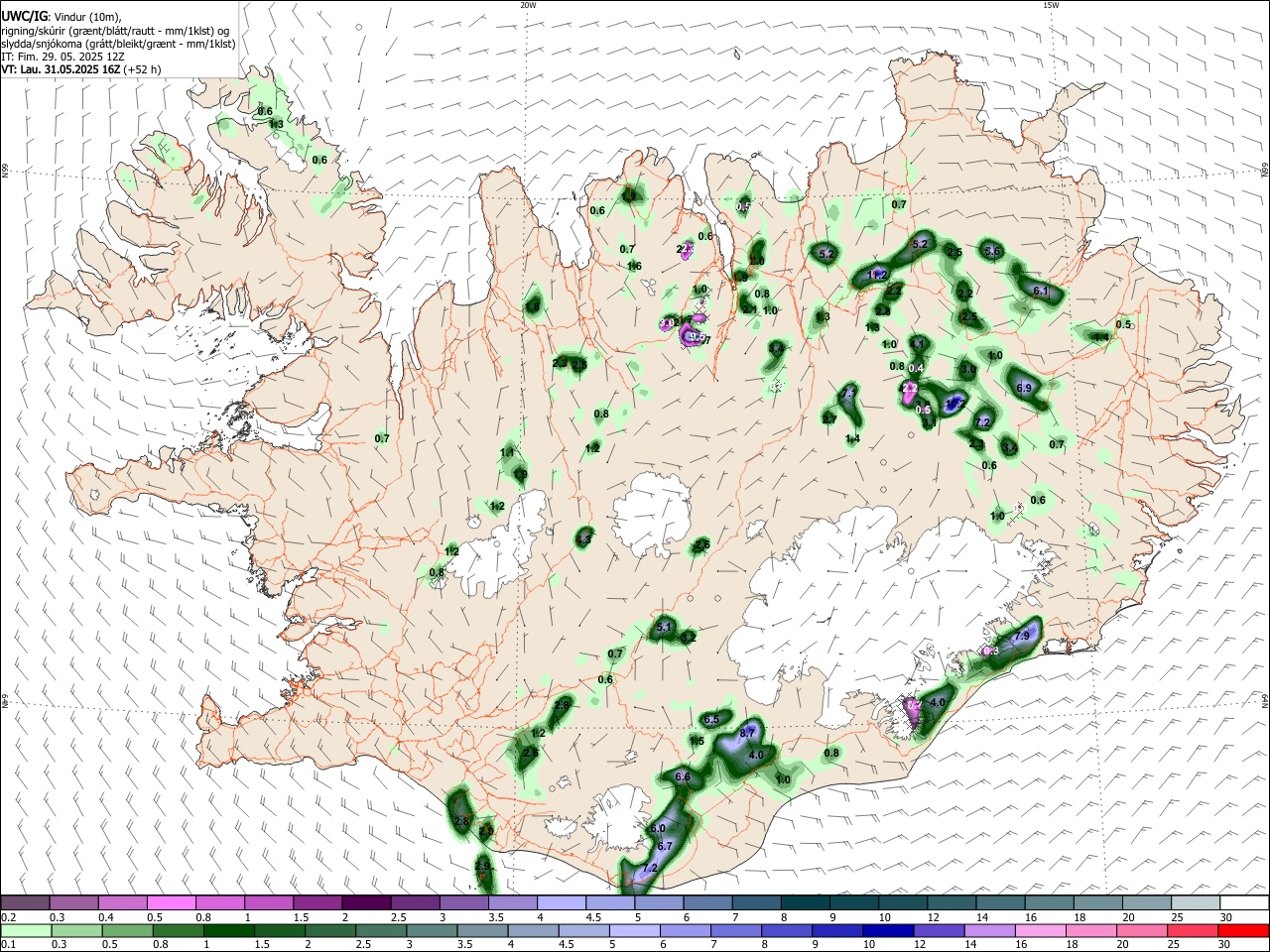Pick the white 30 swatch in upper legend row

point(1242,902)
